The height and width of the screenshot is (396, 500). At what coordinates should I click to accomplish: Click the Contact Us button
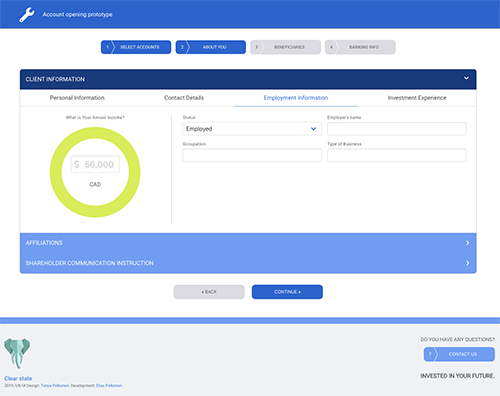coord(459,354)
